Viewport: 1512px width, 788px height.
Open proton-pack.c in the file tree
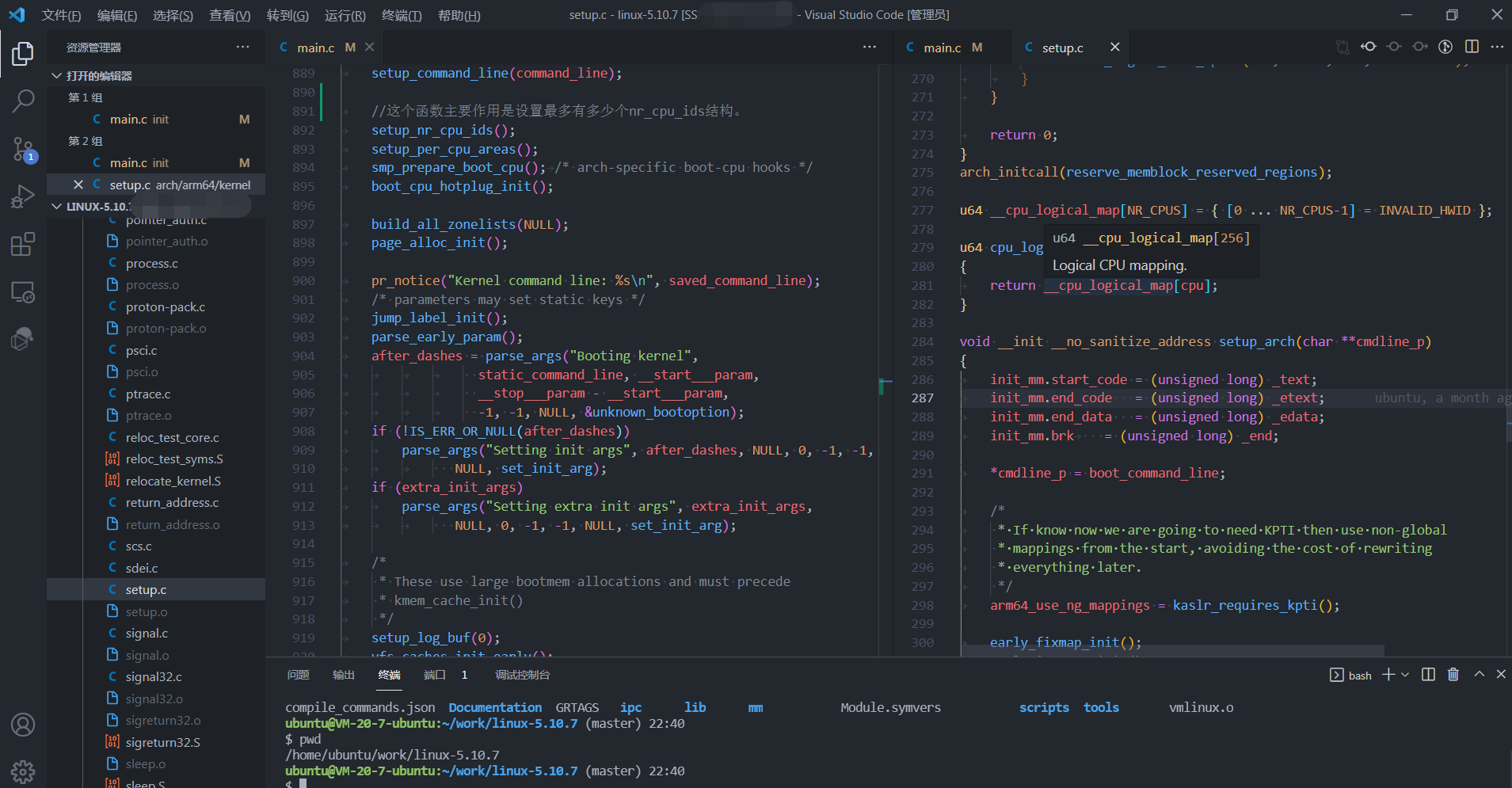pyautogui.click(x=166, y=306)
